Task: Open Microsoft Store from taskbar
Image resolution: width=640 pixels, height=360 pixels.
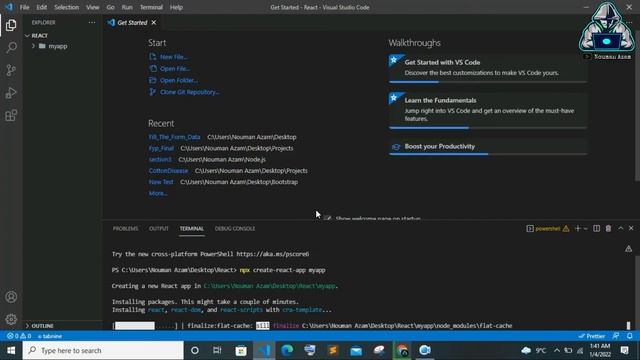Action: point(241,350)
